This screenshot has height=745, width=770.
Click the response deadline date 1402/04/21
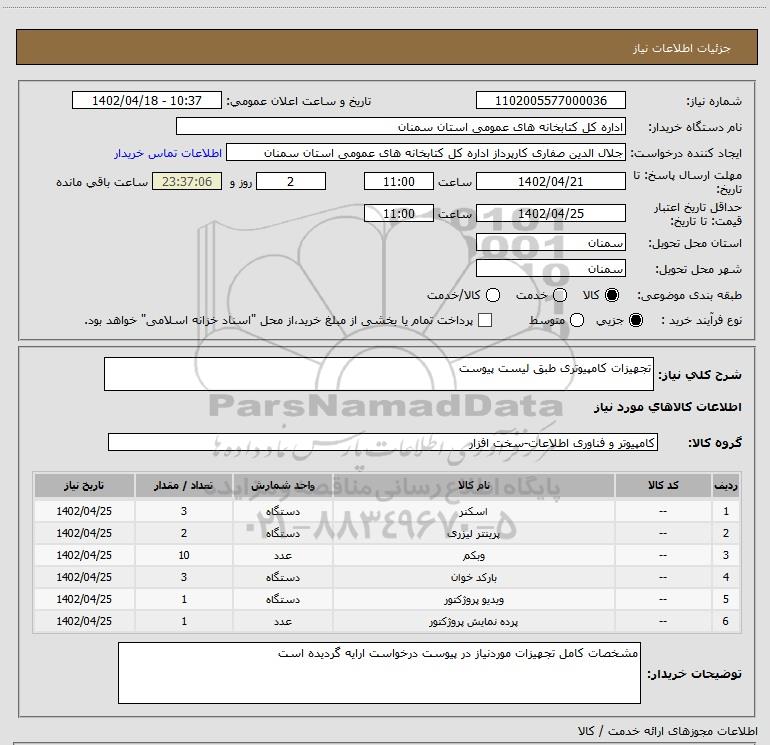[x=550, y=181]
